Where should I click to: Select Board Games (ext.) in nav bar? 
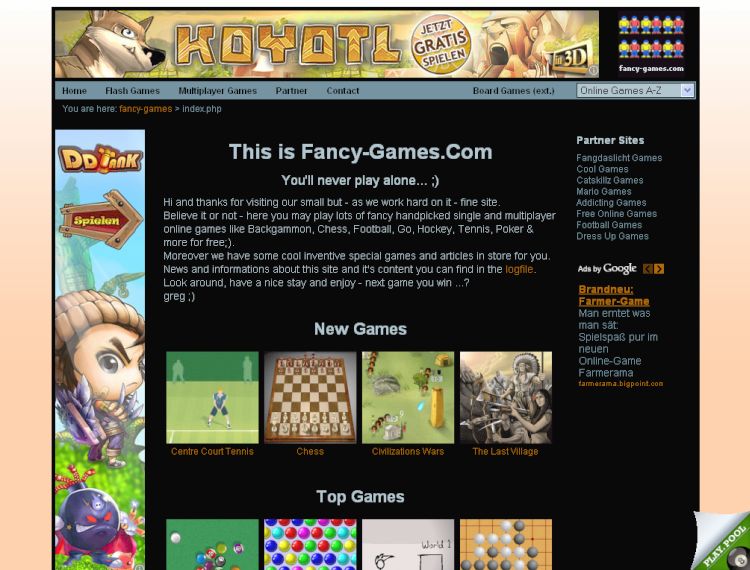coord(513,91)
